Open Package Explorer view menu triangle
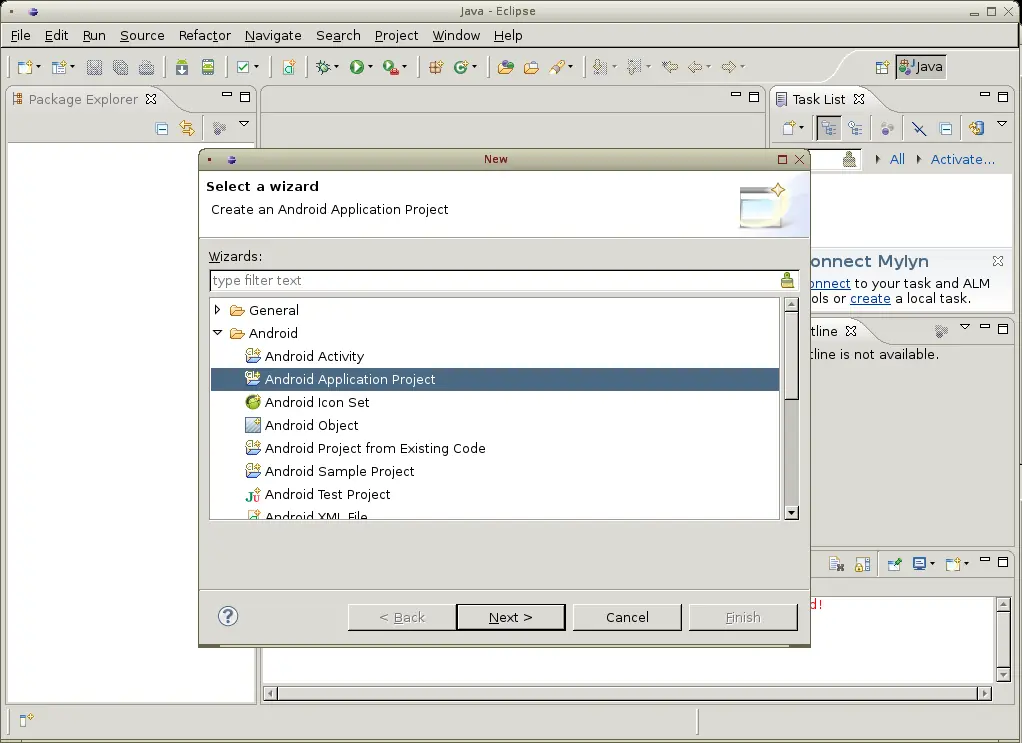The height and width of the screenshot is (743, 1022). pos(244,124)
